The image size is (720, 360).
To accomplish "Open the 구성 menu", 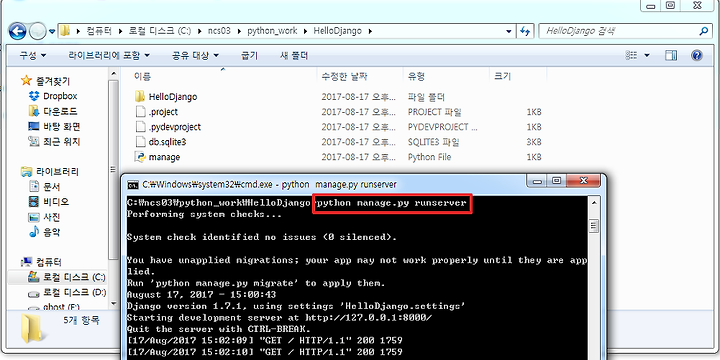I will coord(33,56).
